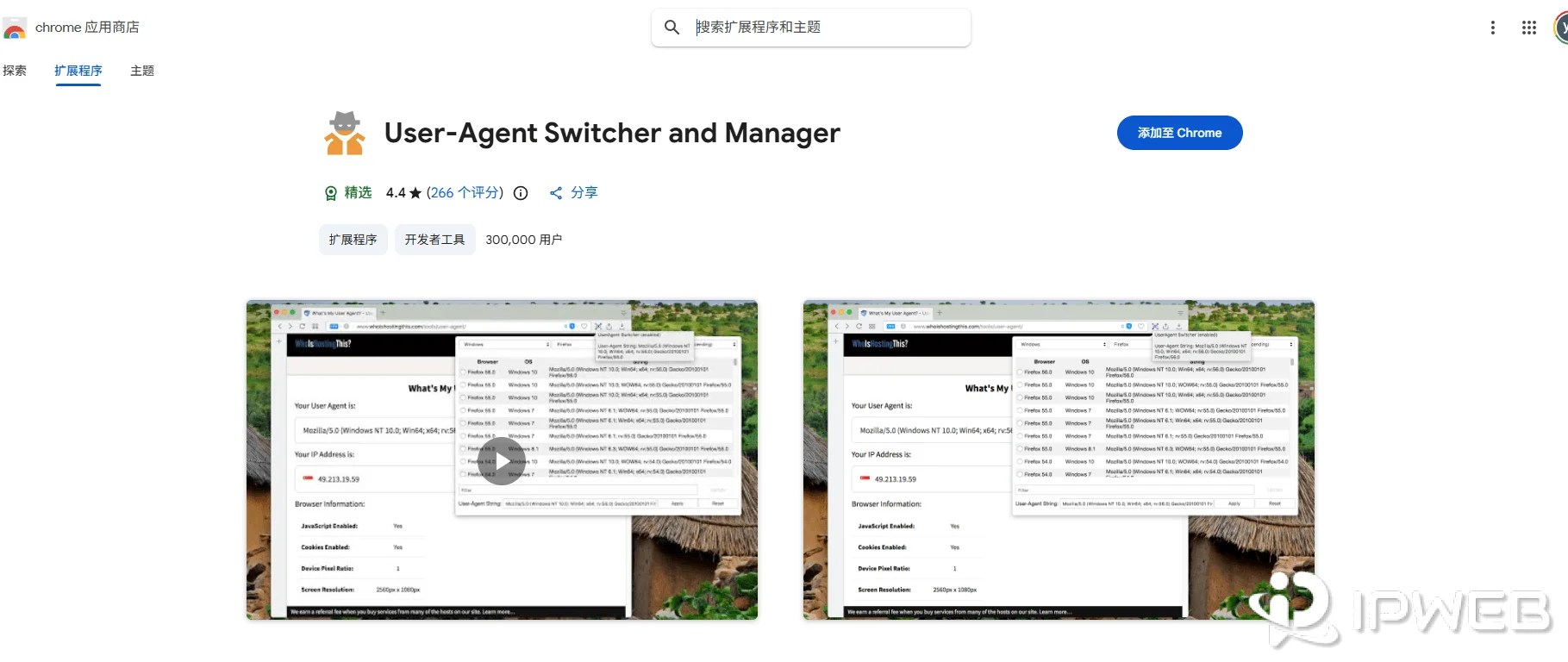Open the three-dot more options menu
This screenshot has height=662, width=1568.
(x=1493, y=28)
